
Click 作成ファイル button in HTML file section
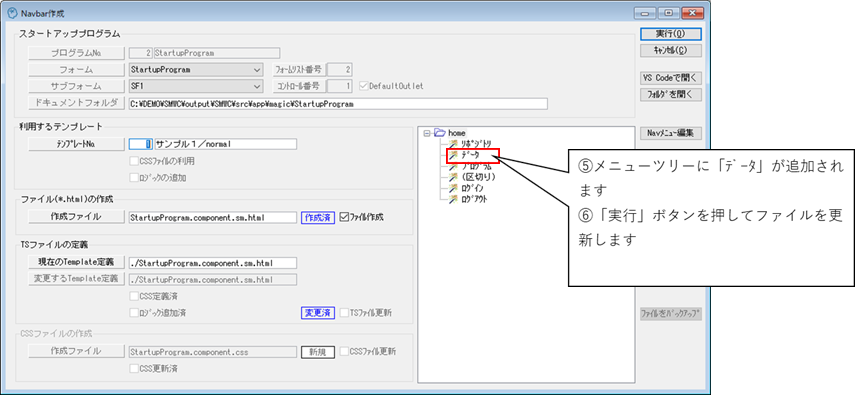pos(77,217)
